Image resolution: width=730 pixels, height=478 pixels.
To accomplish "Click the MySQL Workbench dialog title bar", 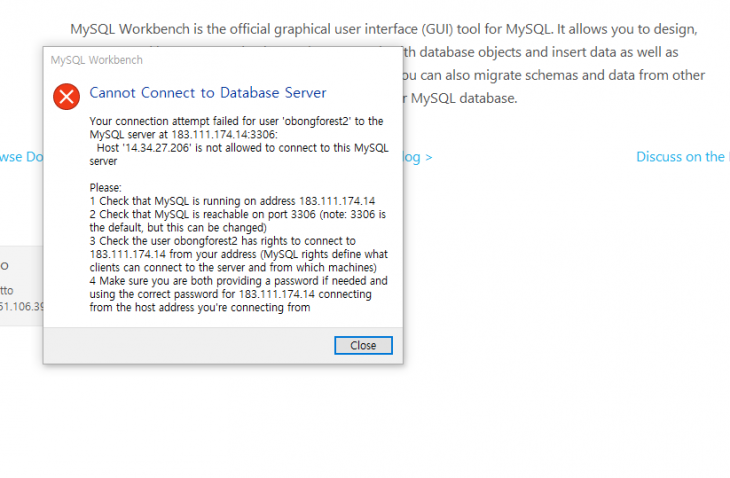I will click(223, 60).
